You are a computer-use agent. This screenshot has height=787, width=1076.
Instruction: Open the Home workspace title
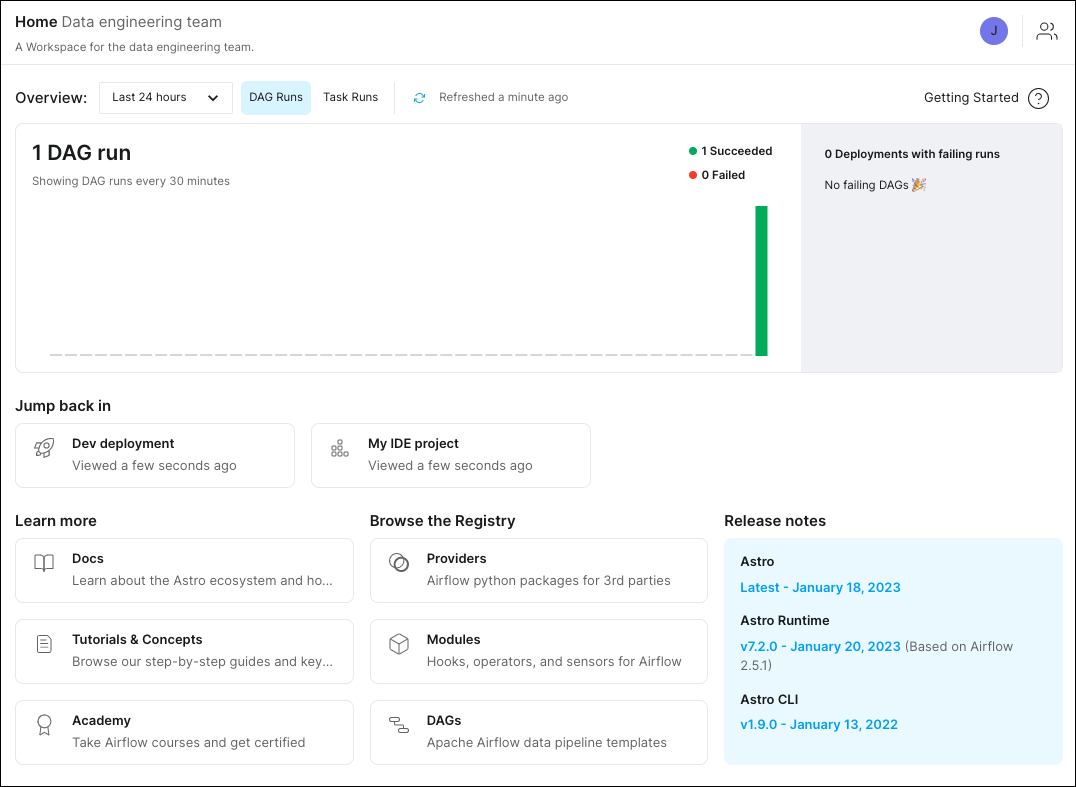[36, 21]
